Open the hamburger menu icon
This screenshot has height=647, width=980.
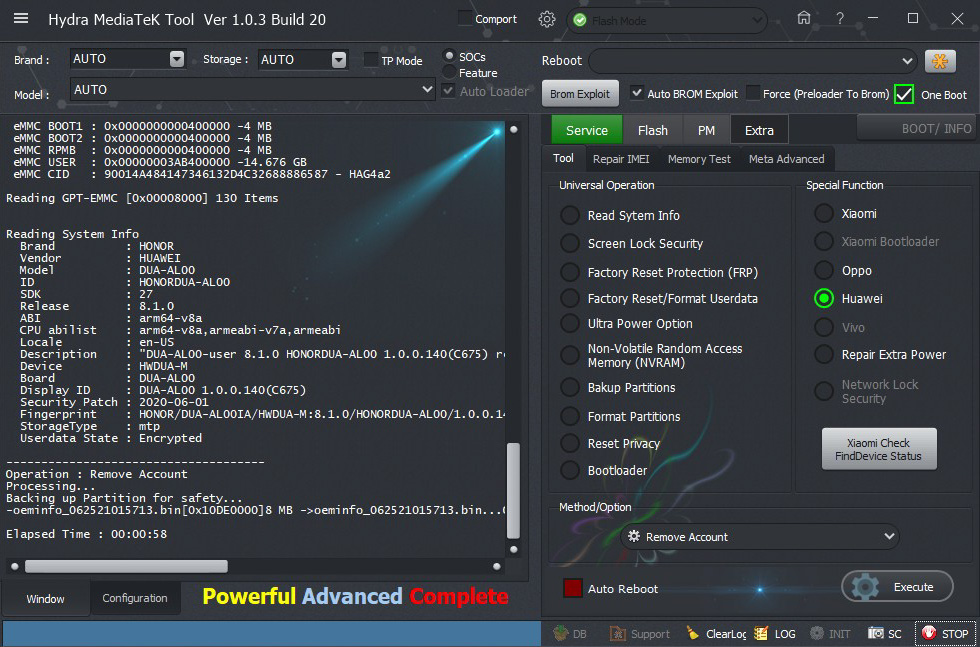[x=21, y=19]
